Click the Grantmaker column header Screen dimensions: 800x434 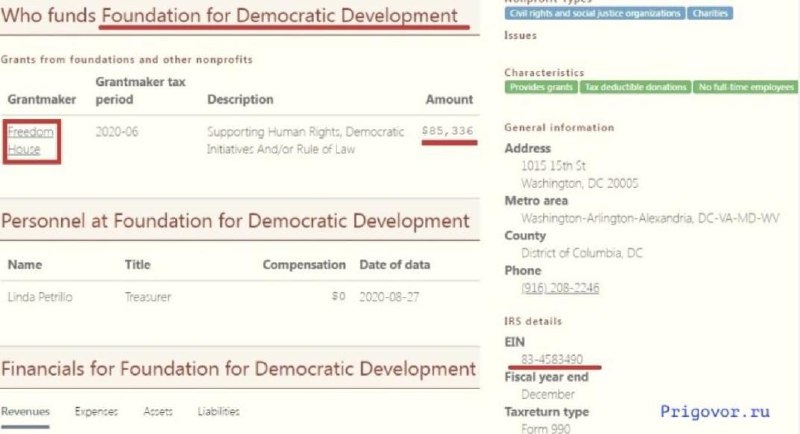[42, 99]
